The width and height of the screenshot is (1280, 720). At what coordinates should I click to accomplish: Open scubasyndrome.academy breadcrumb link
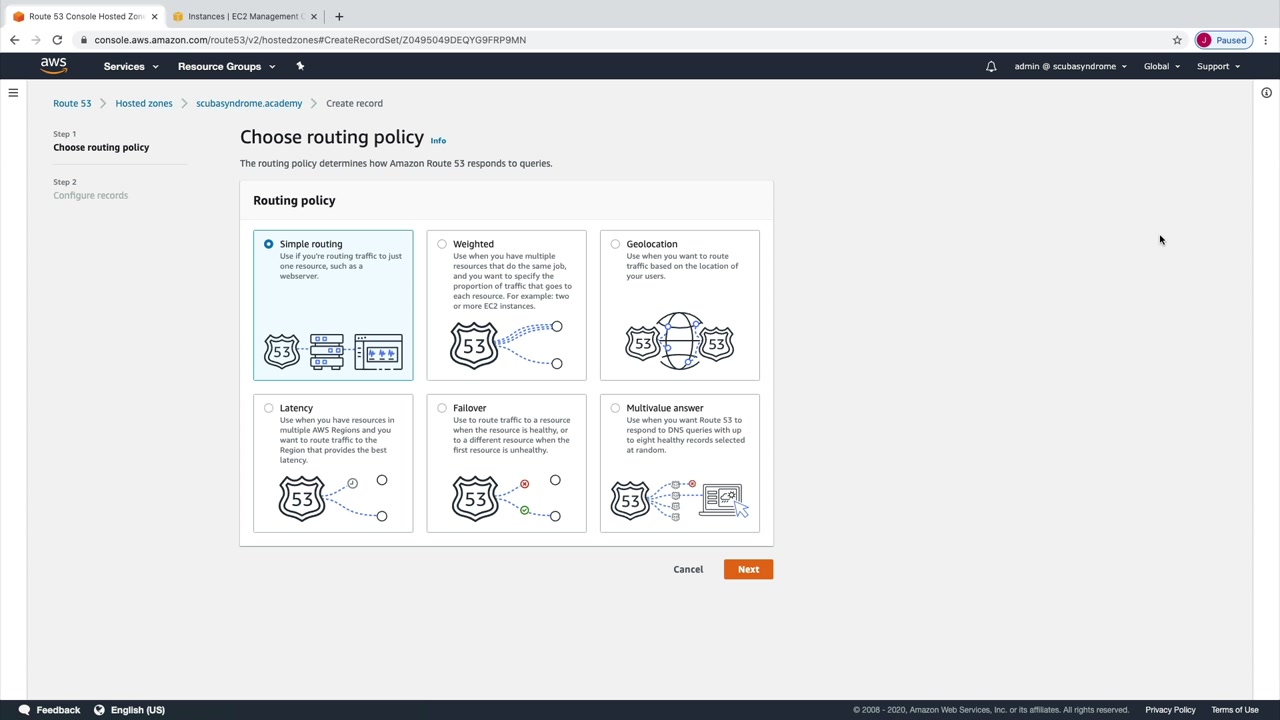249,103
